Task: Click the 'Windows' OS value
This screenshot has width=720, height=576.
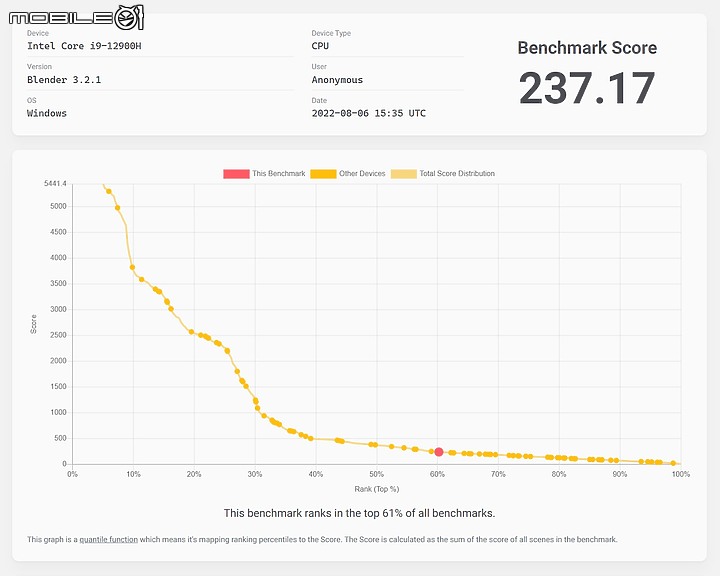Action: (47, 113)
